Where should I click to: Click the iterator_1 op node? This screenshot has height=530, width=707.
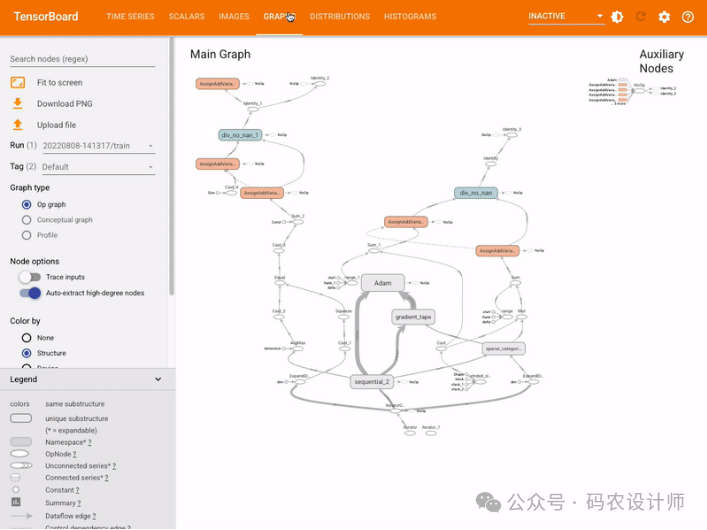(x=431, y=433)
